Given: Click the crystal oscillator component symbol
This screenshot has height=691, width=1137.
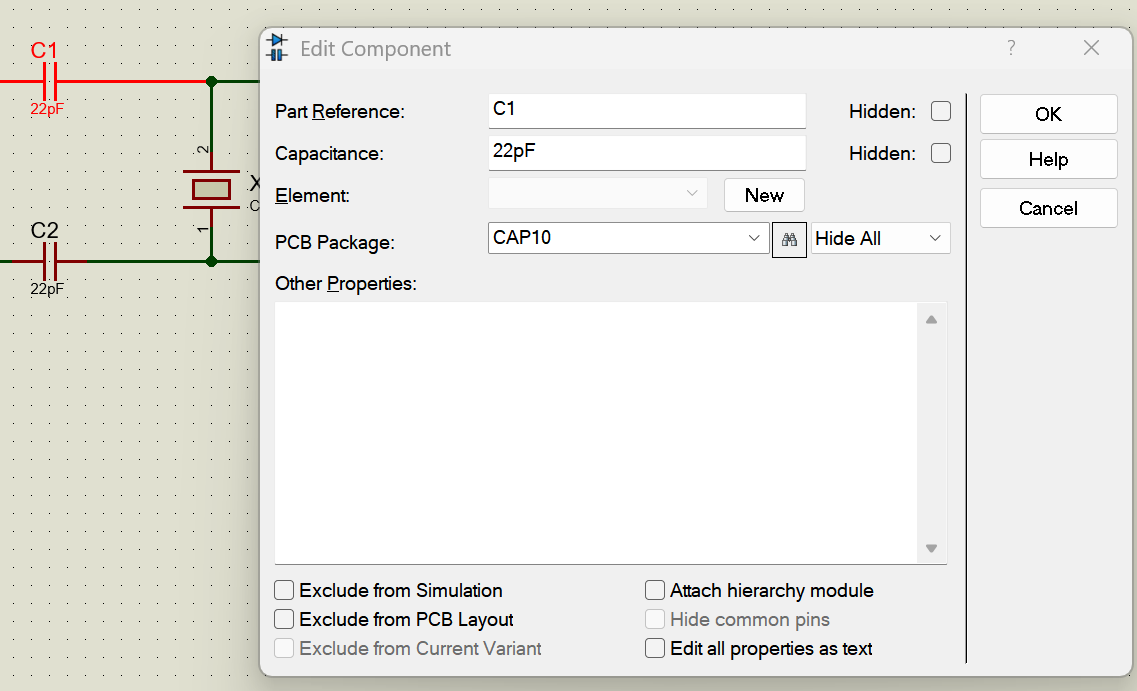Looking at the screenshot, I should pos(211,189).
